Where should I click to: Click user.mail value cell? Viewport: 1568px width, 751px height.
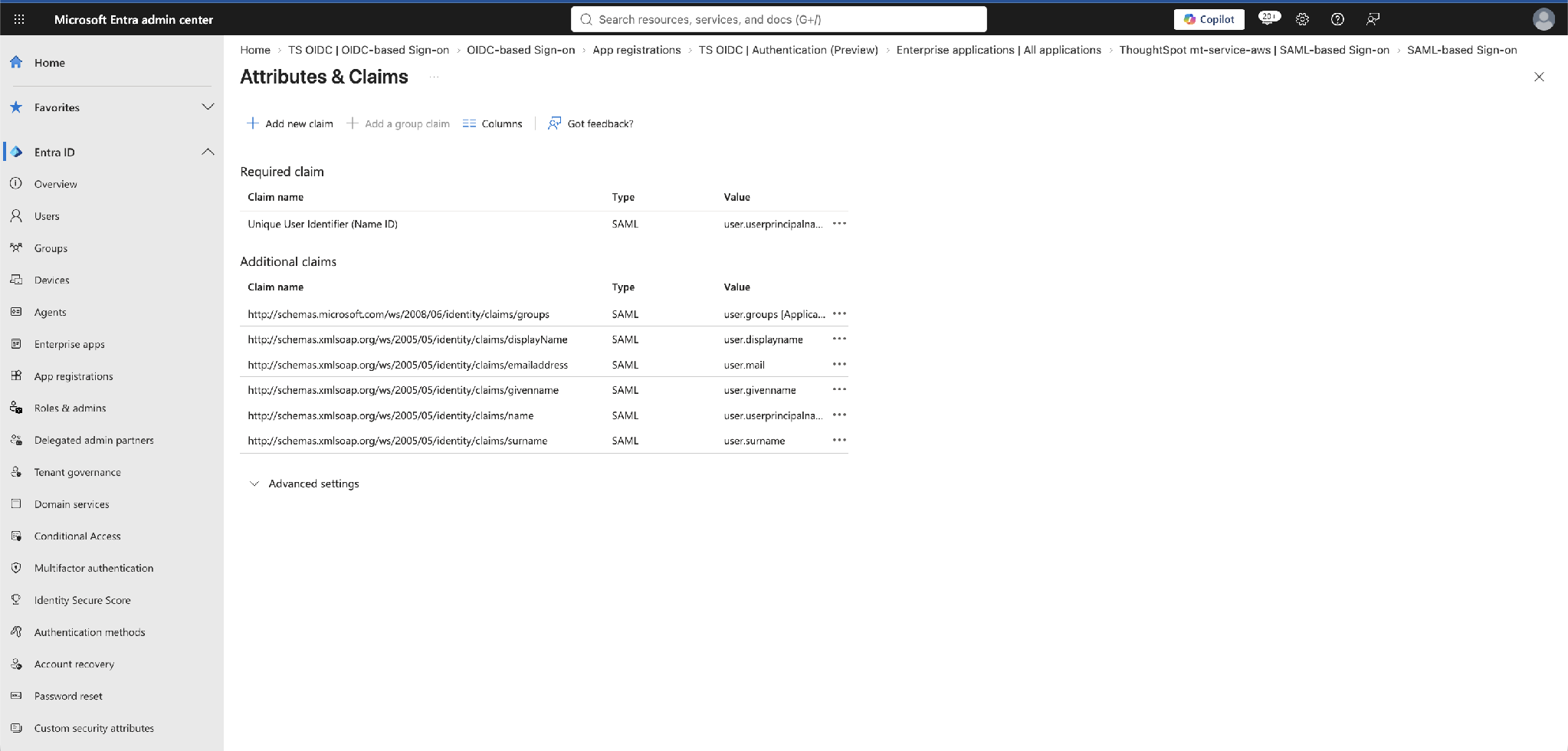[x=744, y=365]
